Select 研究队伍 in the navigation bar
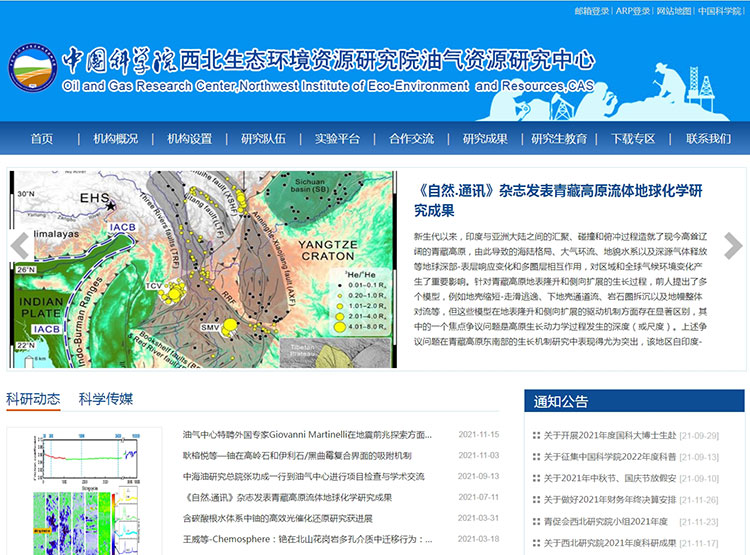Screen dimensions: 750x555 (263, 139)
